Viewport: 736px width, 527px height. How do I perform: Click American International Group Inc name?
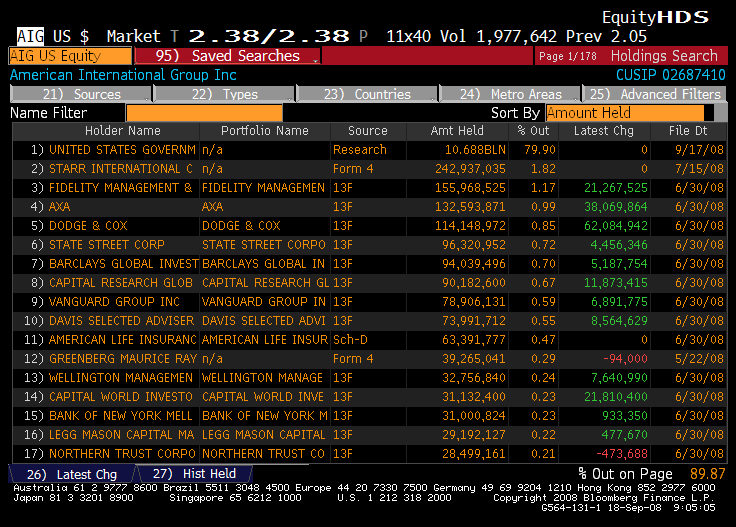123,75
